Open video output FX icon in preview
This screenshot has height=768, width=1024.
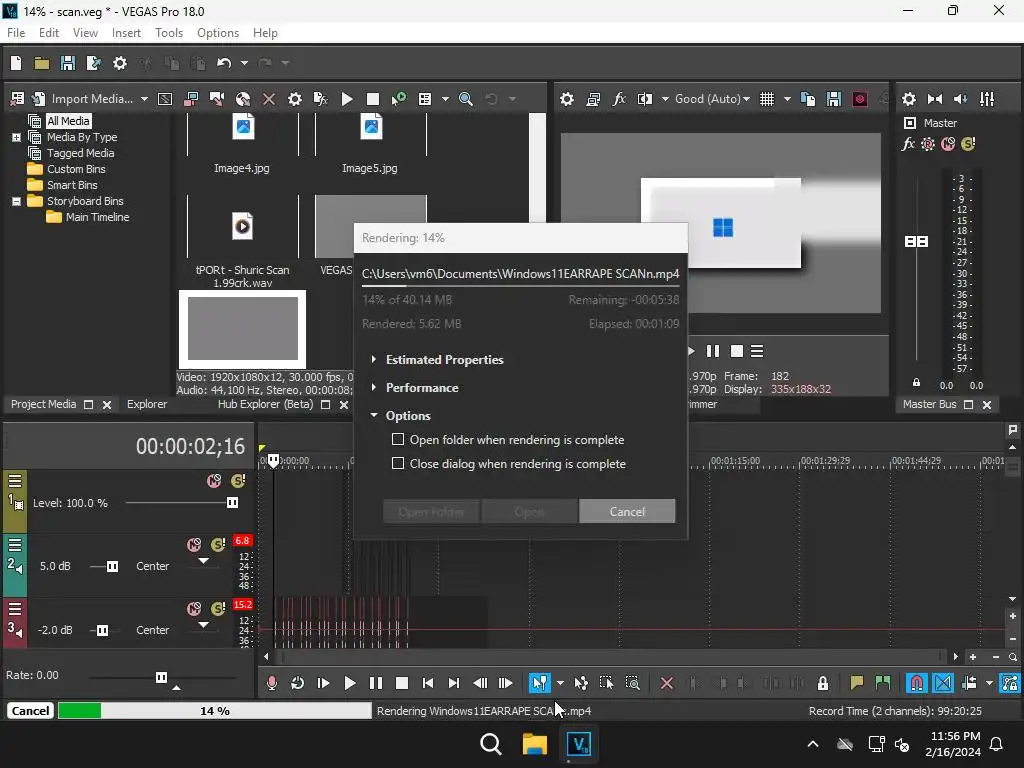pos(618,99)
